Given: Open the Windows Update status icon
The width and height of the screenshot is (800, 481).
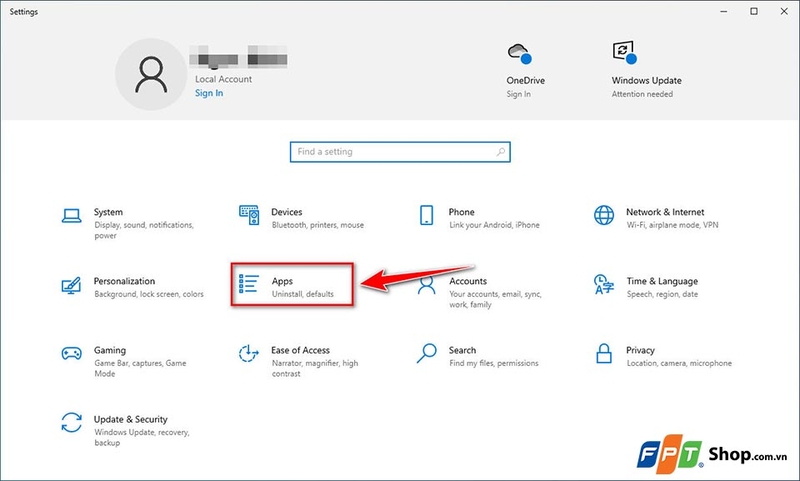Looking at the screenshot, I should click(624, 53).
